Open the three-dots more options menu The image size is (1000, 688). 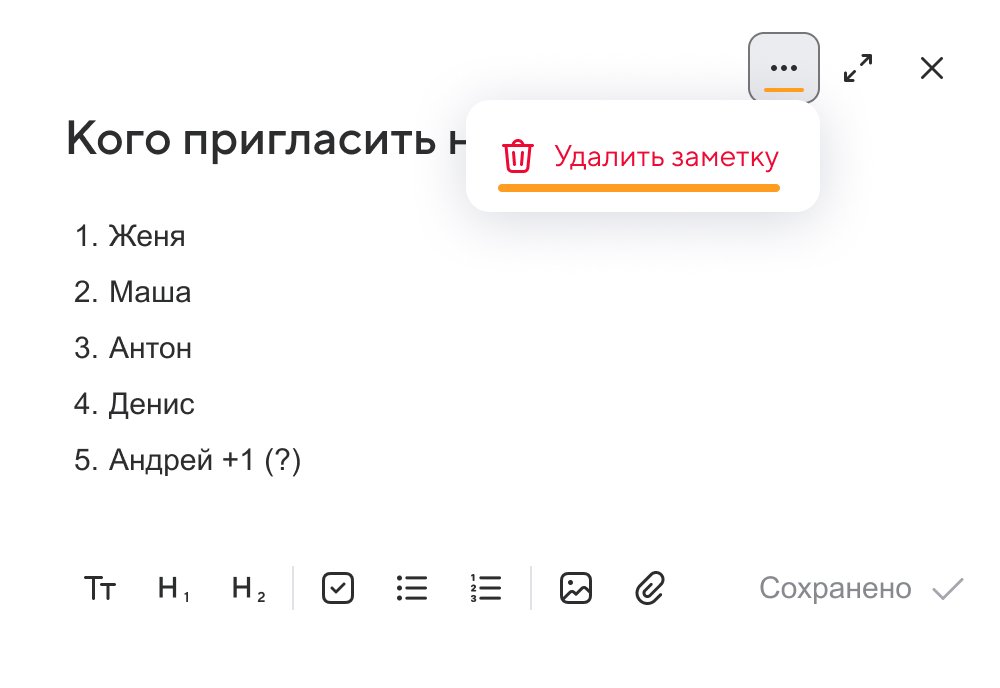(x=784, y=68)
